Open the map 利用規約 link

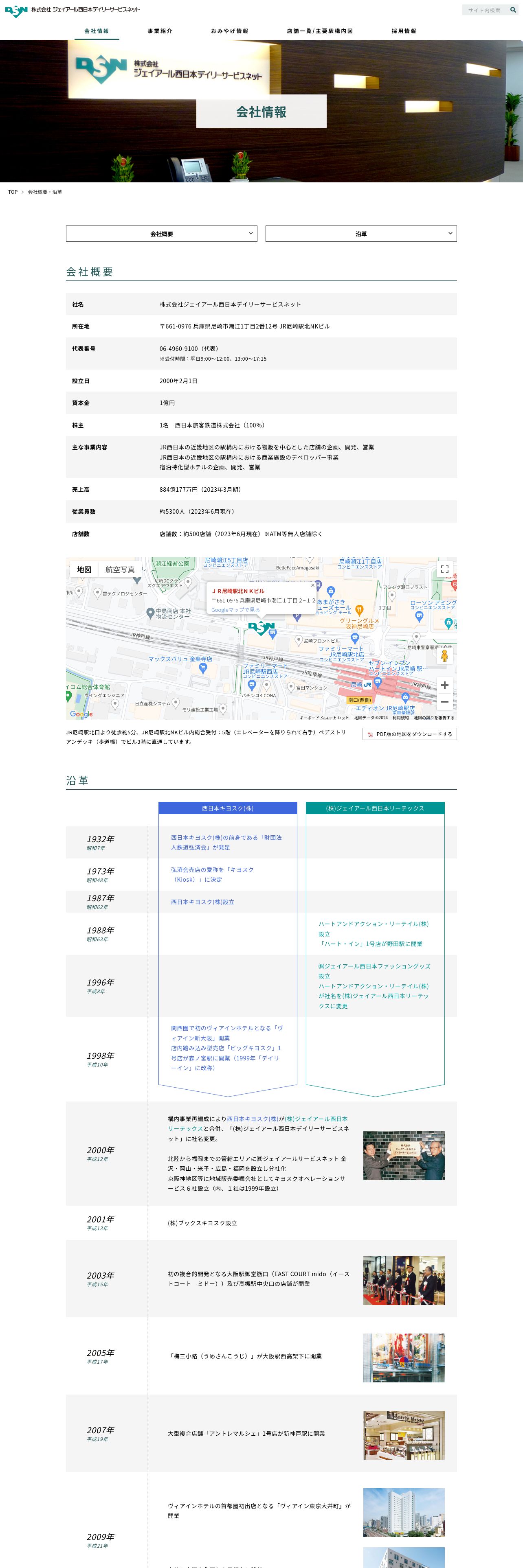pyautogui.click(x=401, y=718)
